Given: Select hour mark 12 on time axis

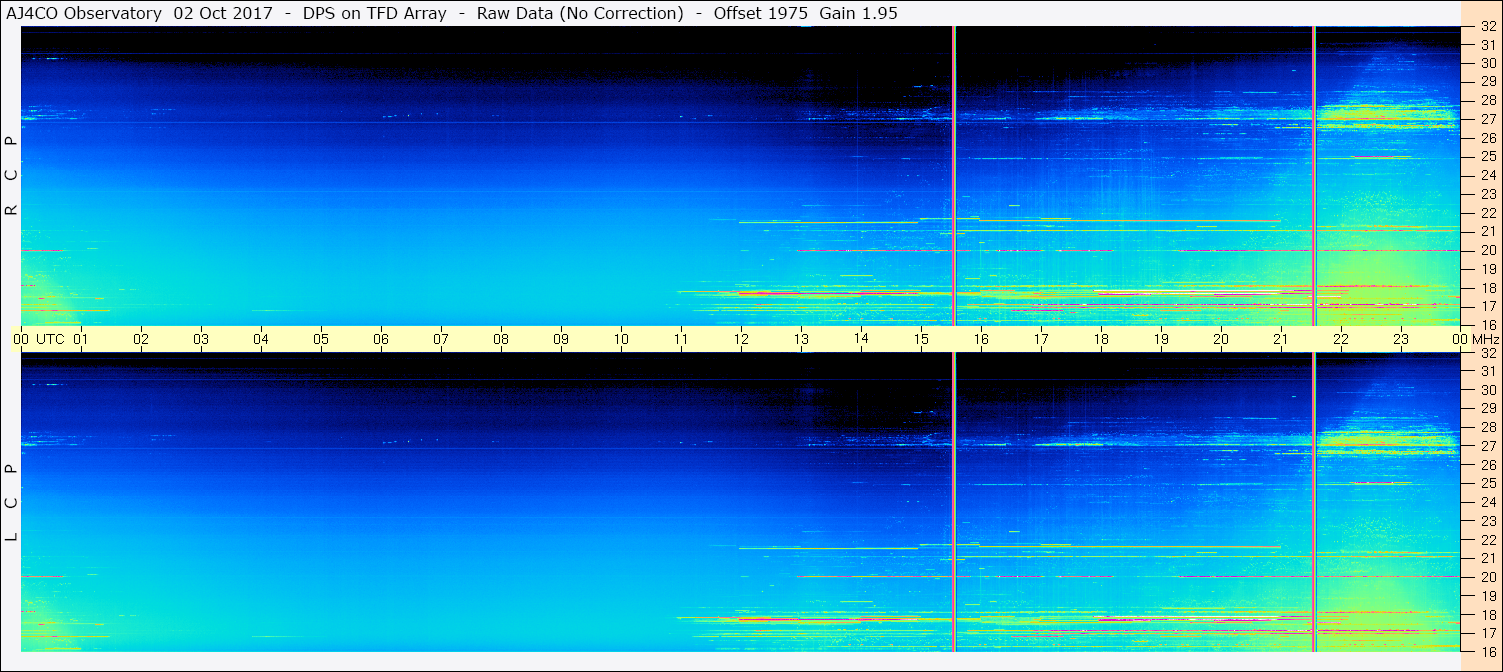Looking at the screenshot, I should coord(741,339).
